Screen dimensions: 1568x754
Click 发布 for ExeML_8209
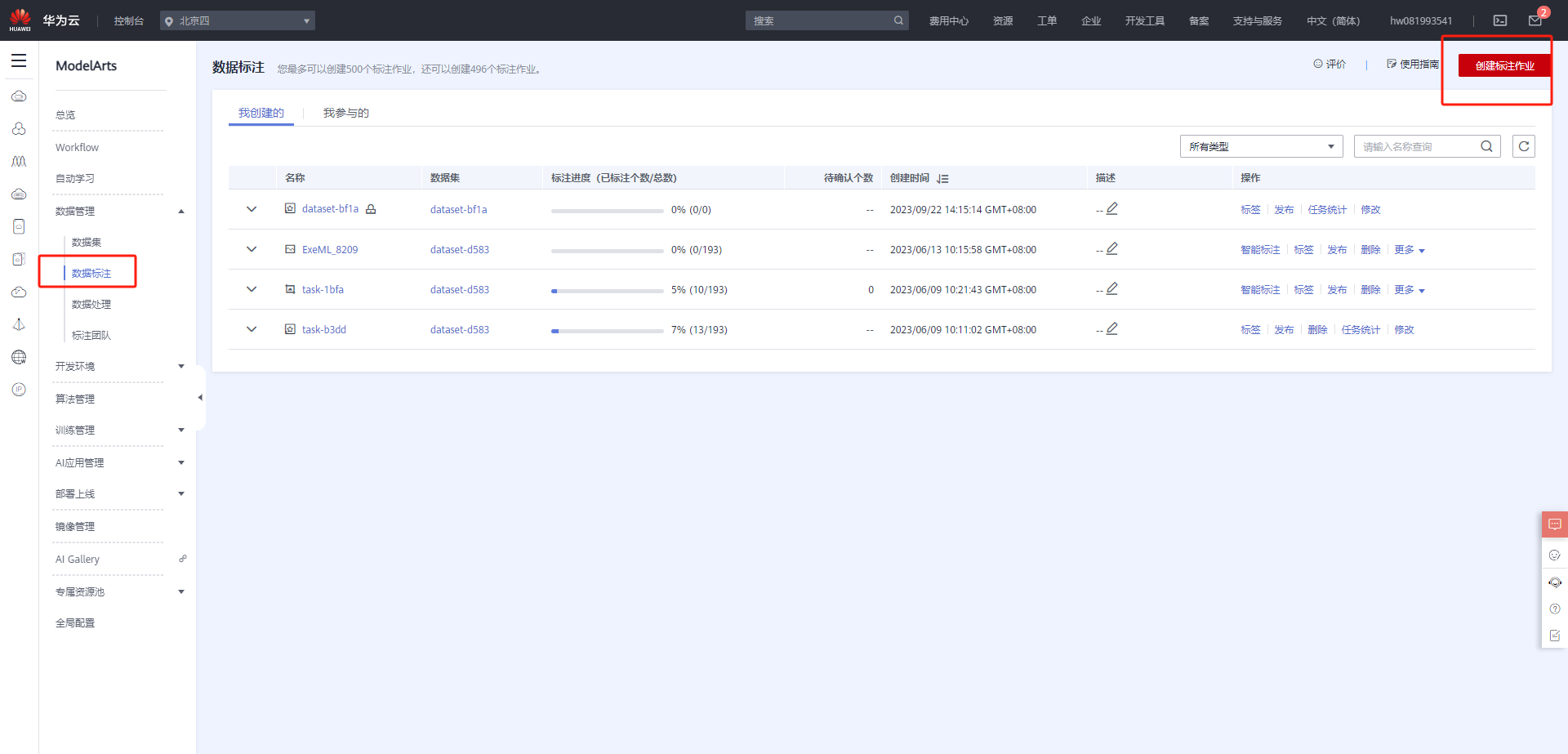[1337, 250]
